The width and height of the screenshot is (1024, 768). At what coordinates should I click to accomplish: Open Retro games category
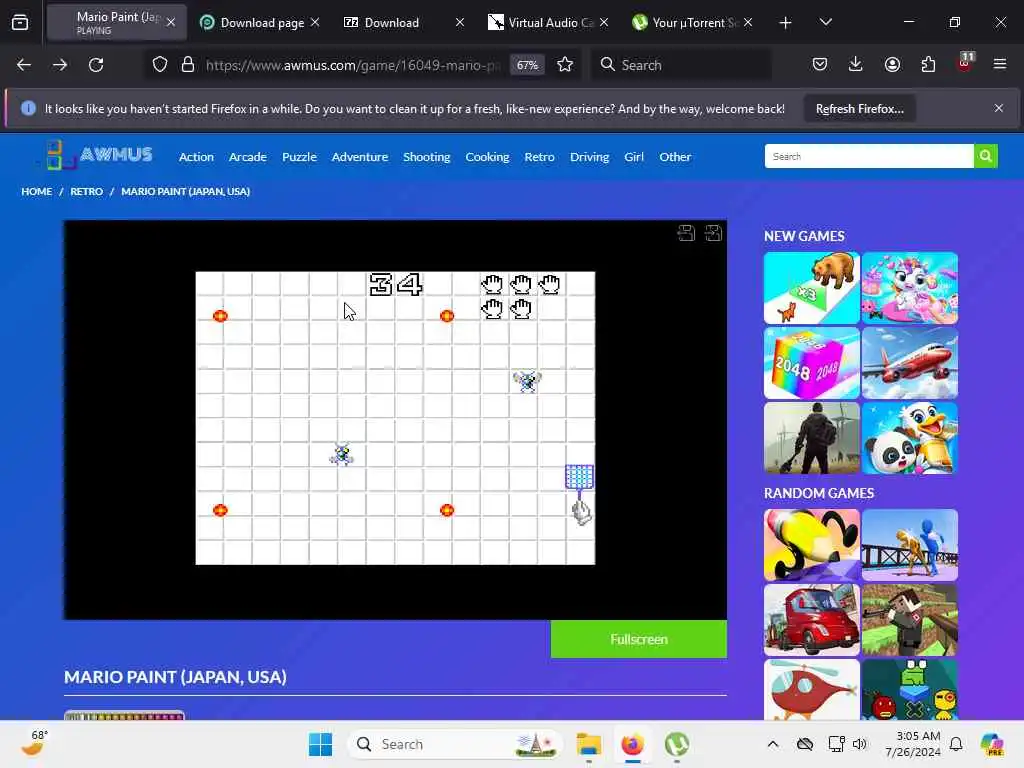pos(539,157)
